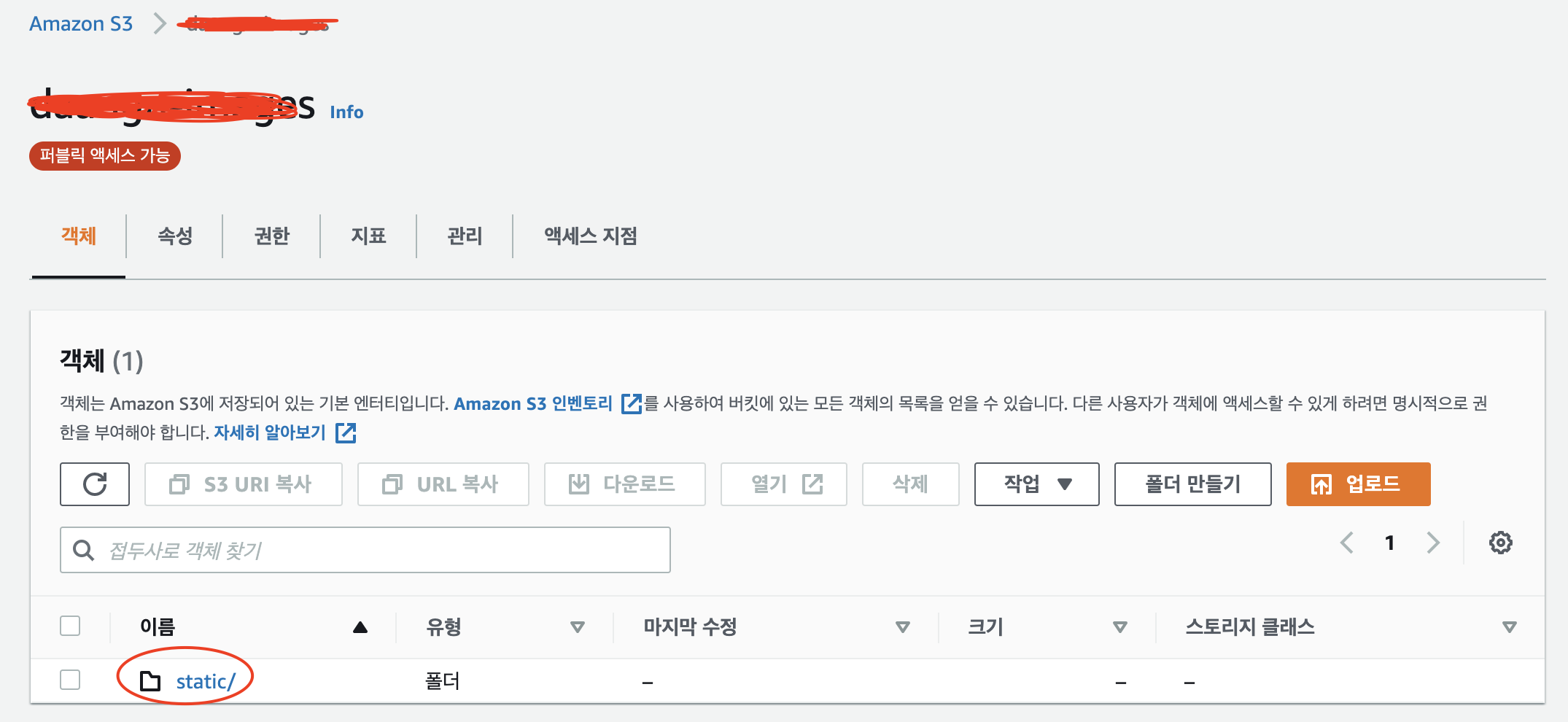Click the 다운로드 button
1568x722 pixels.
click(625, 484)
